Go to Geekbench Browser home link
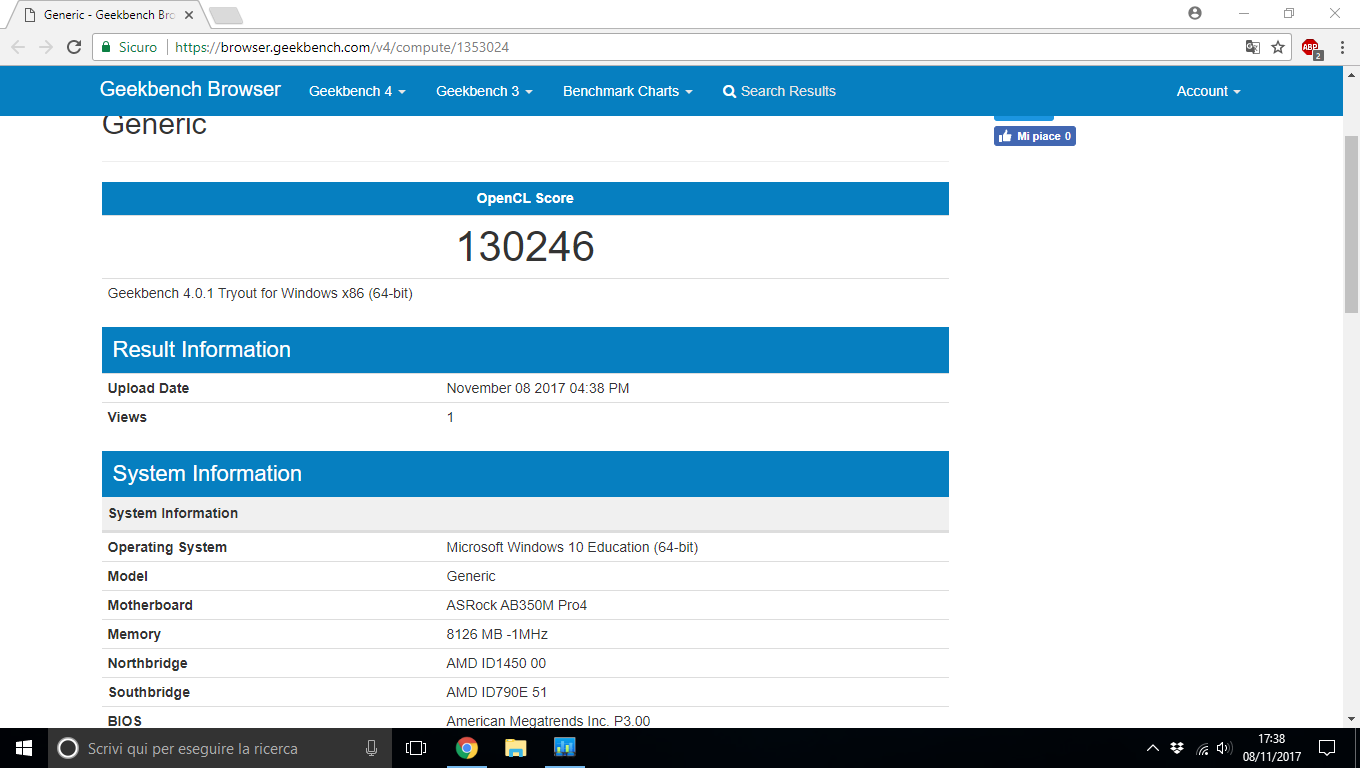Image resolution: width=1360 pixels, height=768 pixels. click(190, 90)
